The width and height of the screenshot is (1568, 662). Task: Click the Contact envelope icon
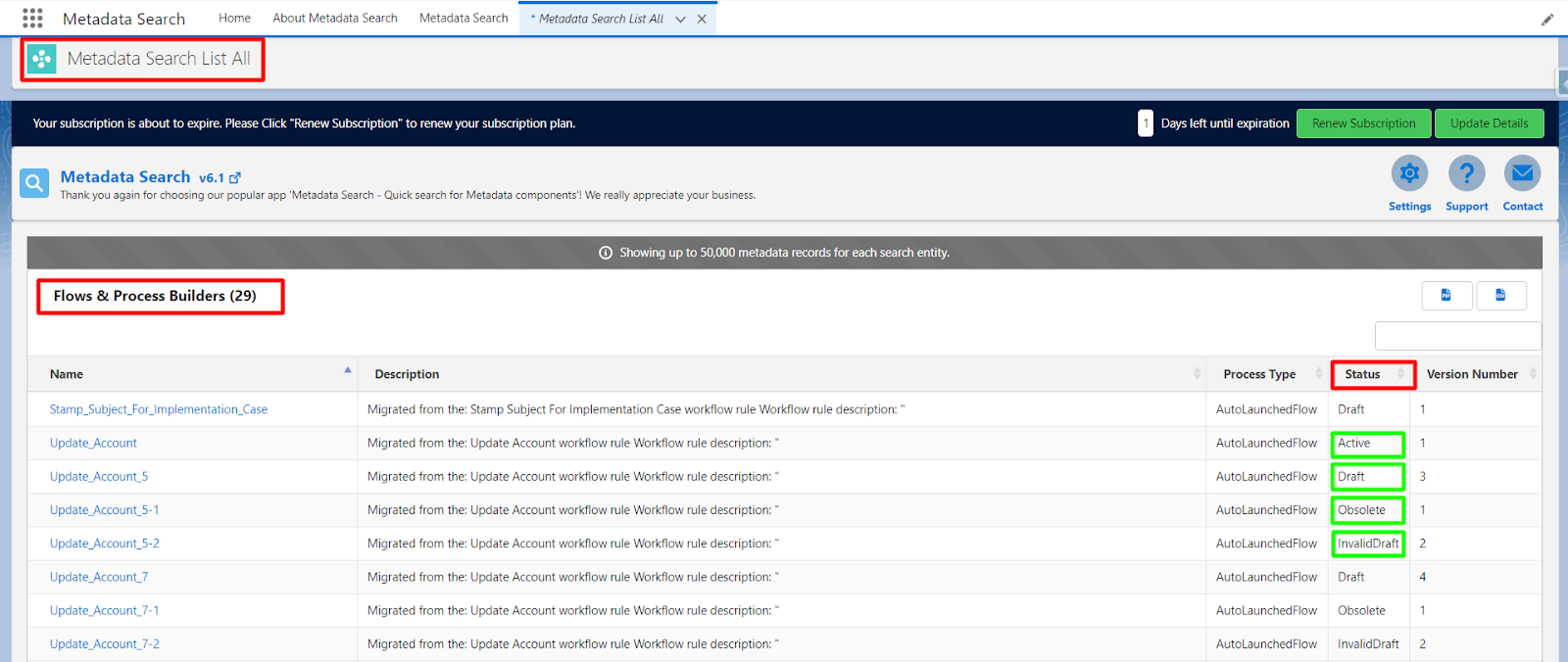1522,173
